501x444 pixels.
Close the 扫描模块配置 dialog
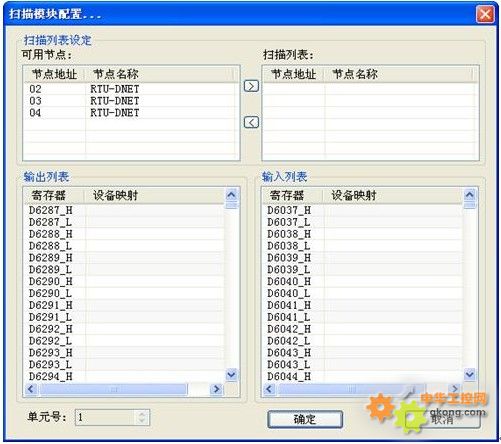coord(485,14)
